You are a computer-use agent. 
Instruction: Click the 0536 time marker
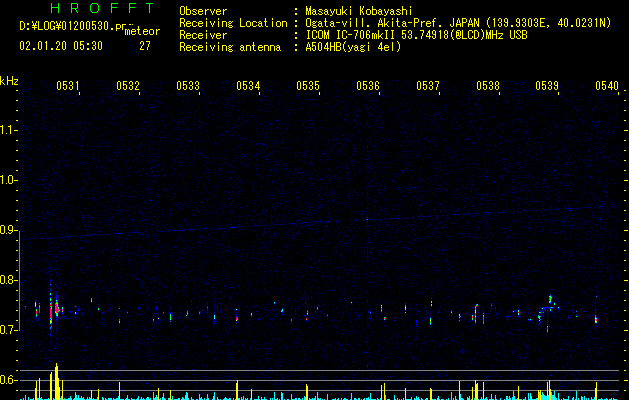[x=368, y=85]
